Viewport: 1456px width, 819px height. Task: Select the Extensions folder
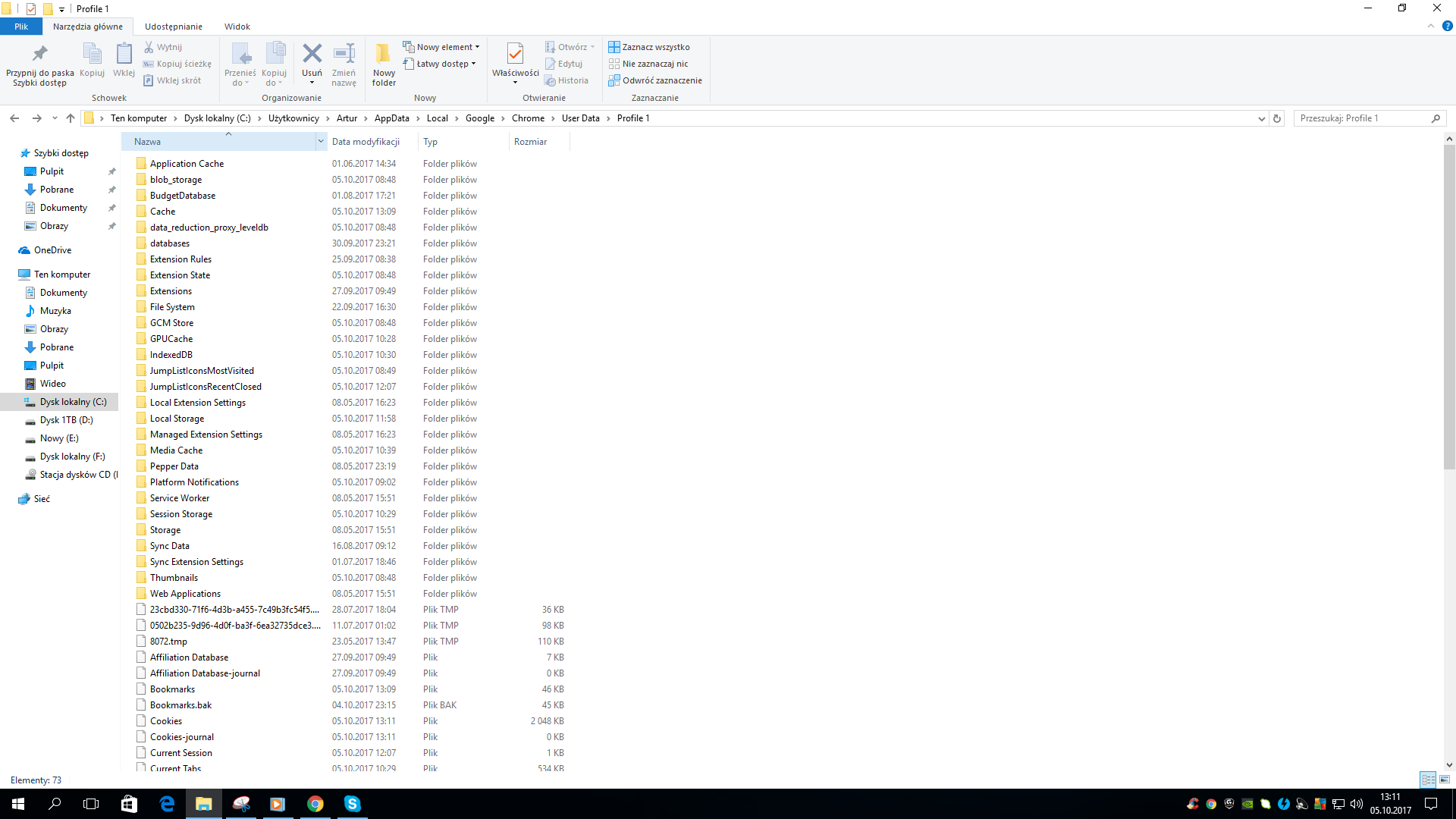point(171,291)
